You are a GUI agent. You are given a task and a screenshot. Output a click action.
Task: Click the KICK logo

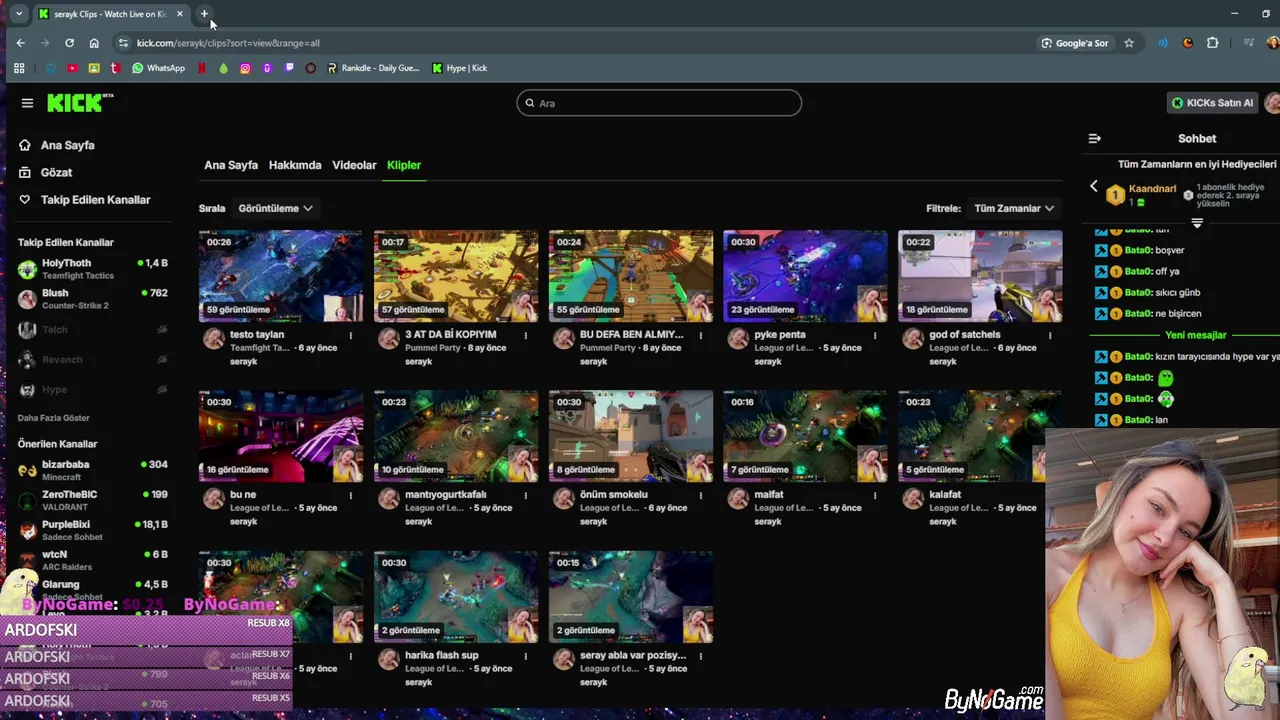click(80, 103)
